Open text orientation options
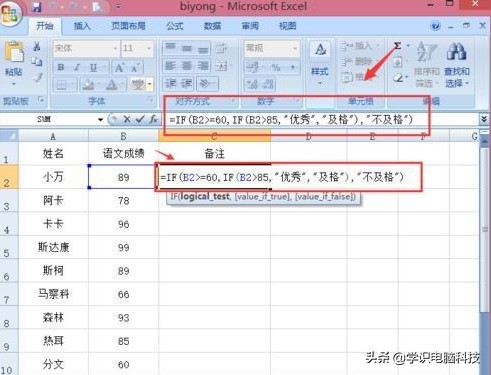 point(207,83)
